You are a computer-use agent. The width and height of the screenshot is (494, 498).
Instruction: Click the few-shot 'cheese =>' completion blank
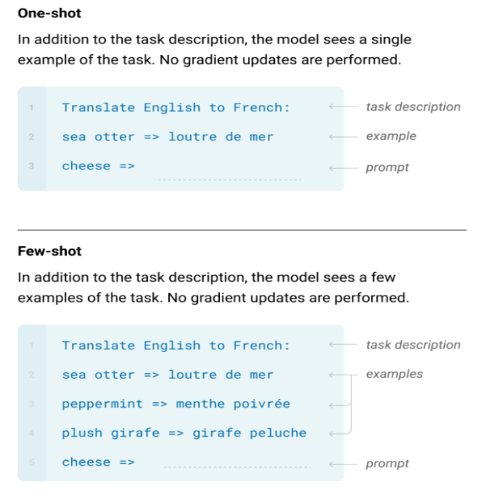pos(238,467)
